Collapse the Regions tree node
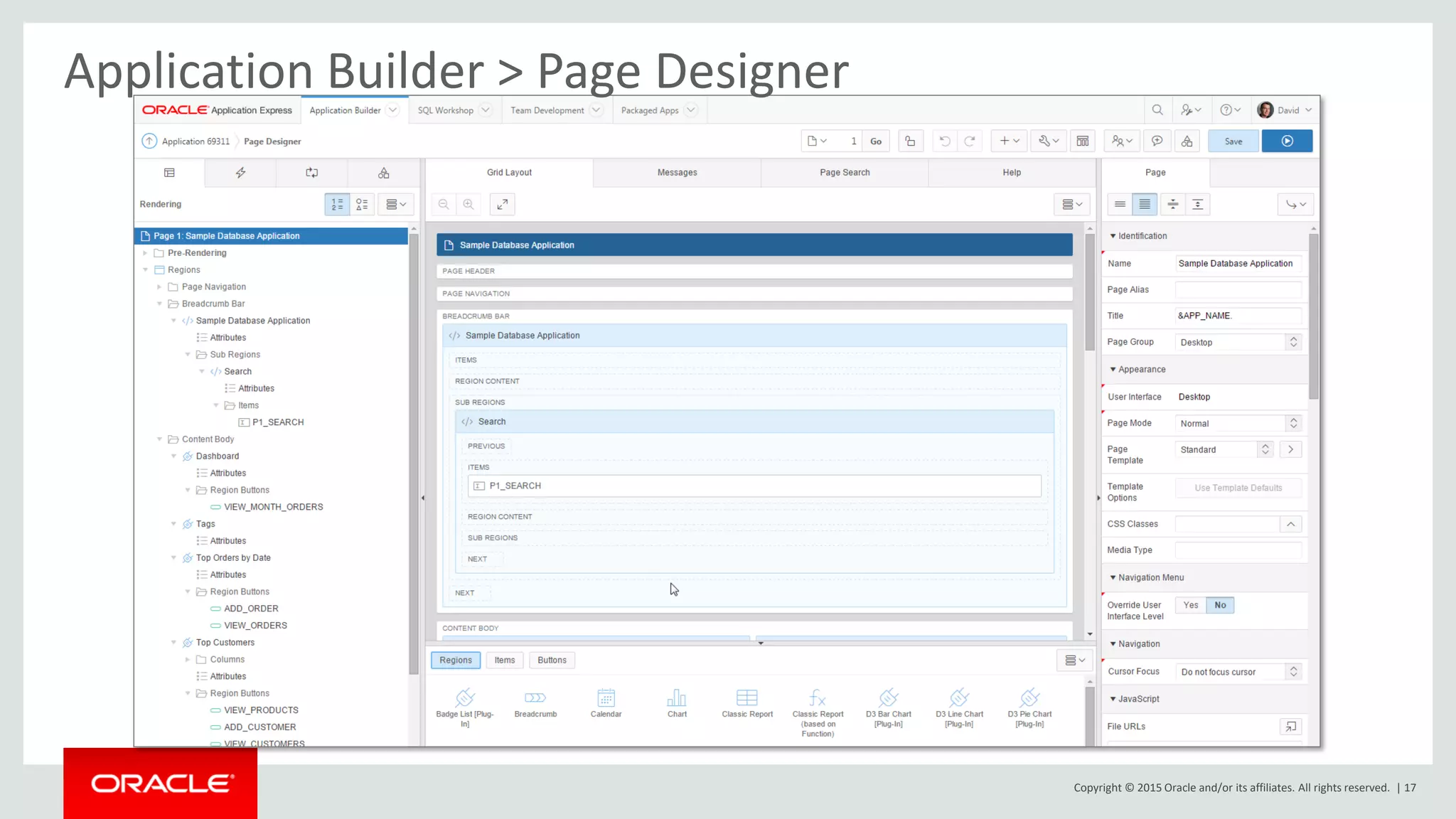 pos(145,270)
